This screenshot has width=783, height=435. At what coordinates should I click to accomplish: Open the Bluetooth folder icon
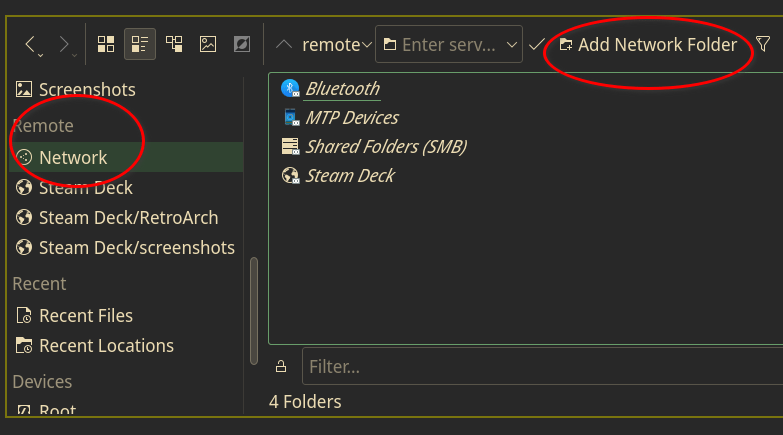tap(291, 88)
